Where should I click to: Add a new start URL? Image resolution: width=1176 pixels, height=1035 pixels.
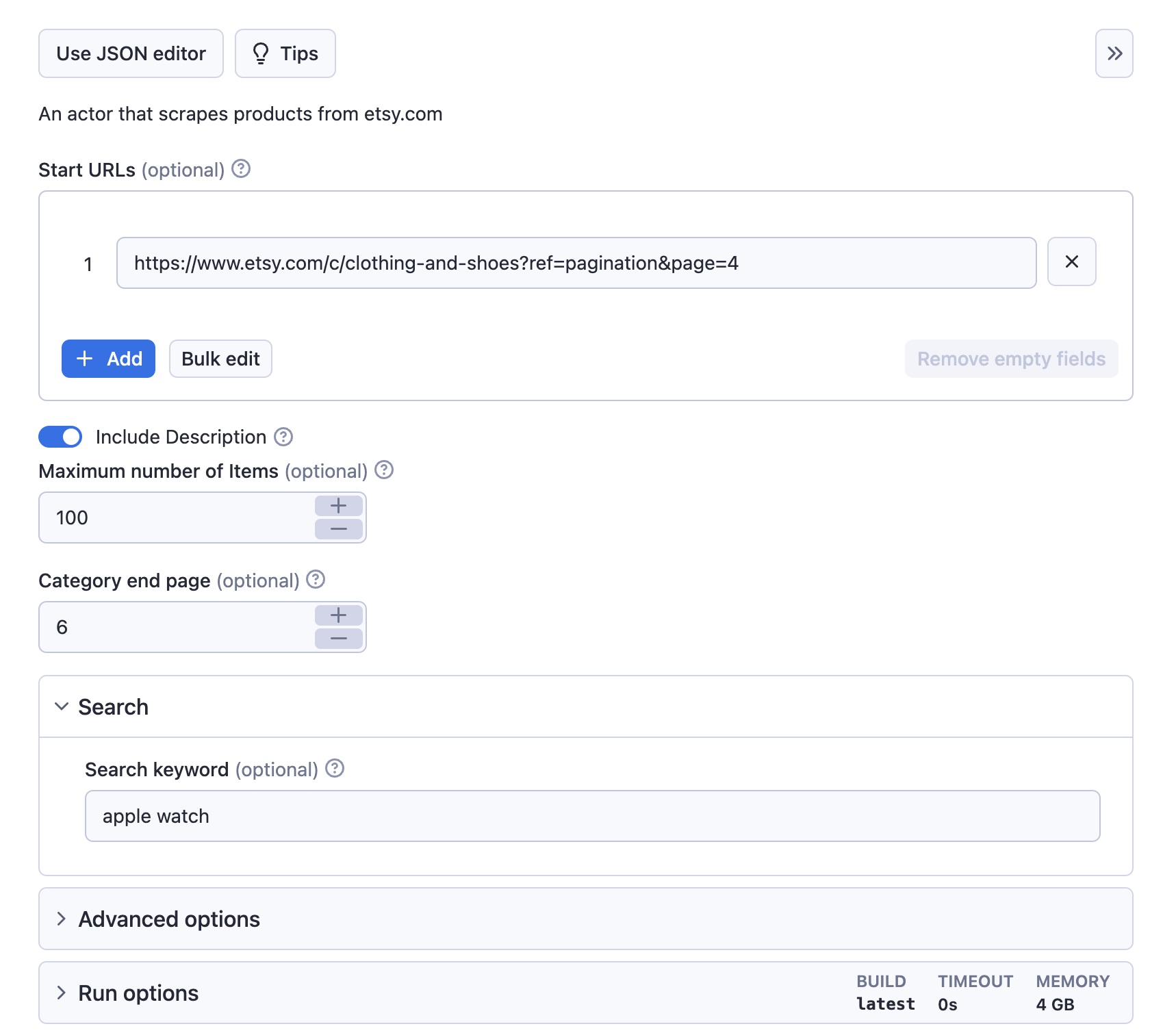[108, 359]
